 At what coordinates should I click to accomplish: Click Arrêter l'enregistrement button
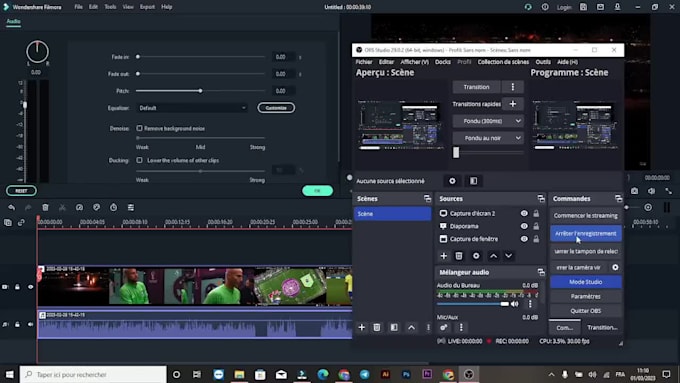(x=585, y=233)
